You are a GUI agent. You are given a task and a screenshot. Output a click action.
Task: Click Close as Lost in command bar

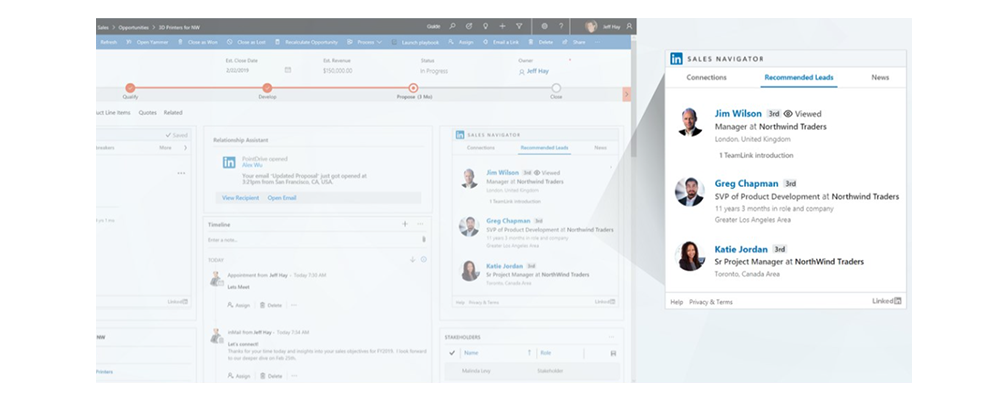(246, 42)
